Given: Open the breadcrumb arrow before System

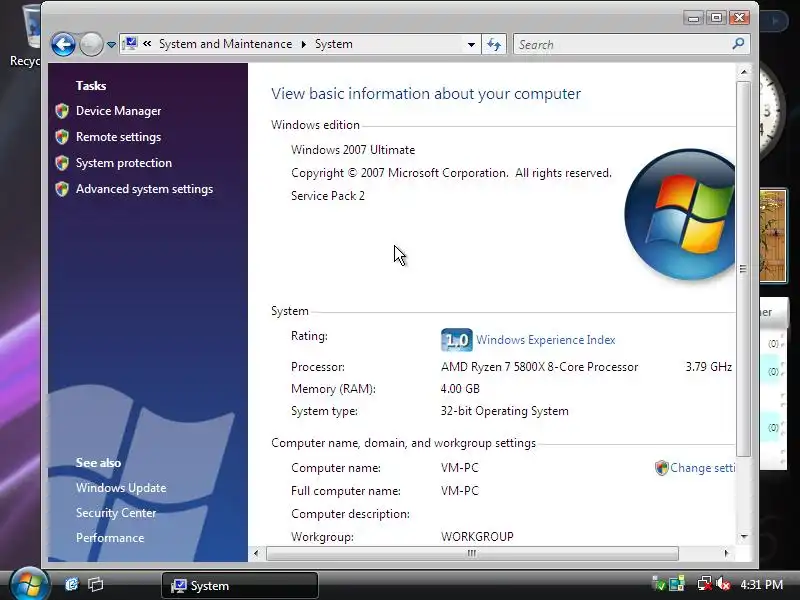Looking at the screenshot, I should click(x=304, y=44).
